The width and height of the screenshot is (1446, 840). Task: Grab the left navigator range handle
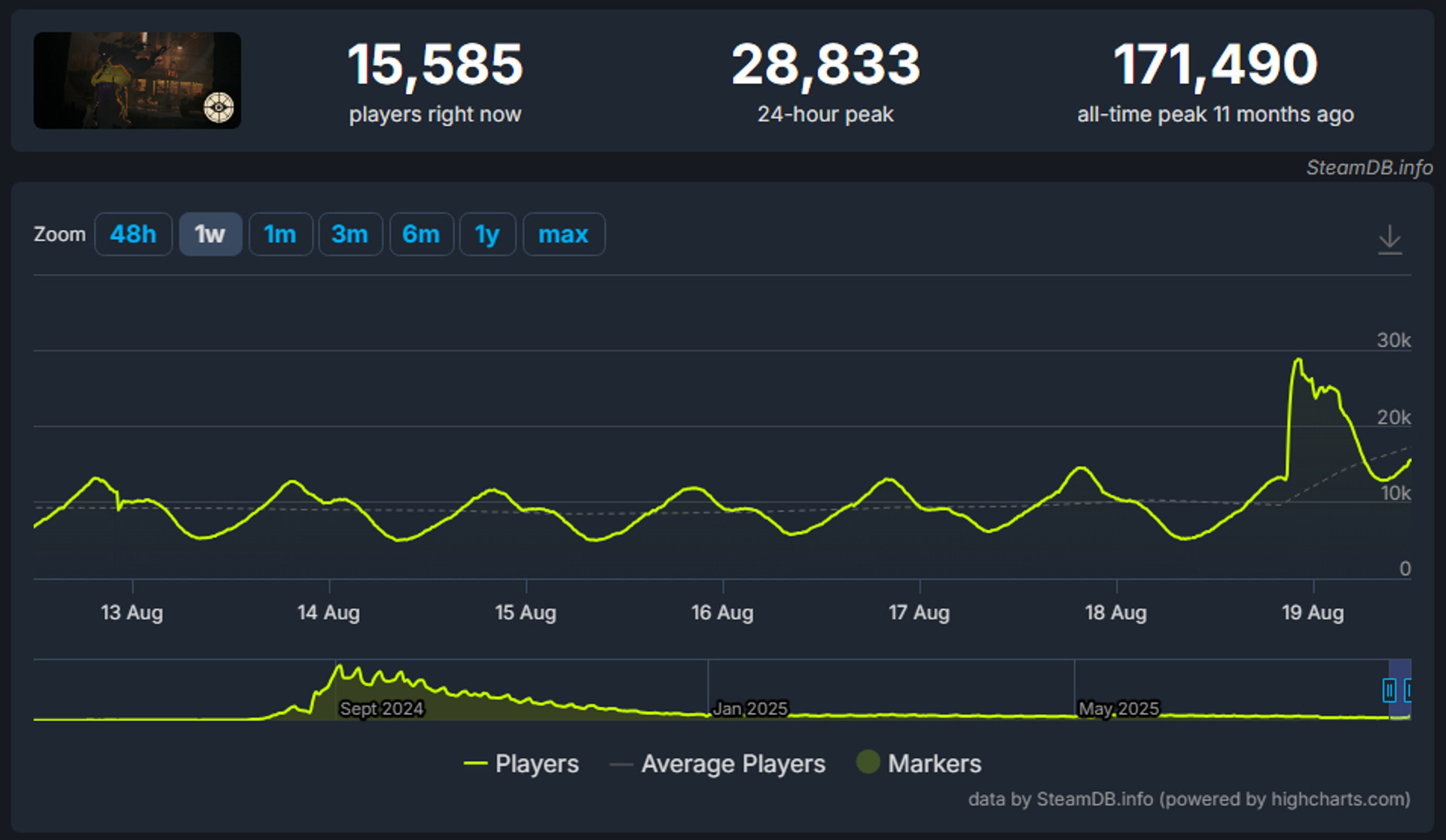click(x=1390, y=689)
